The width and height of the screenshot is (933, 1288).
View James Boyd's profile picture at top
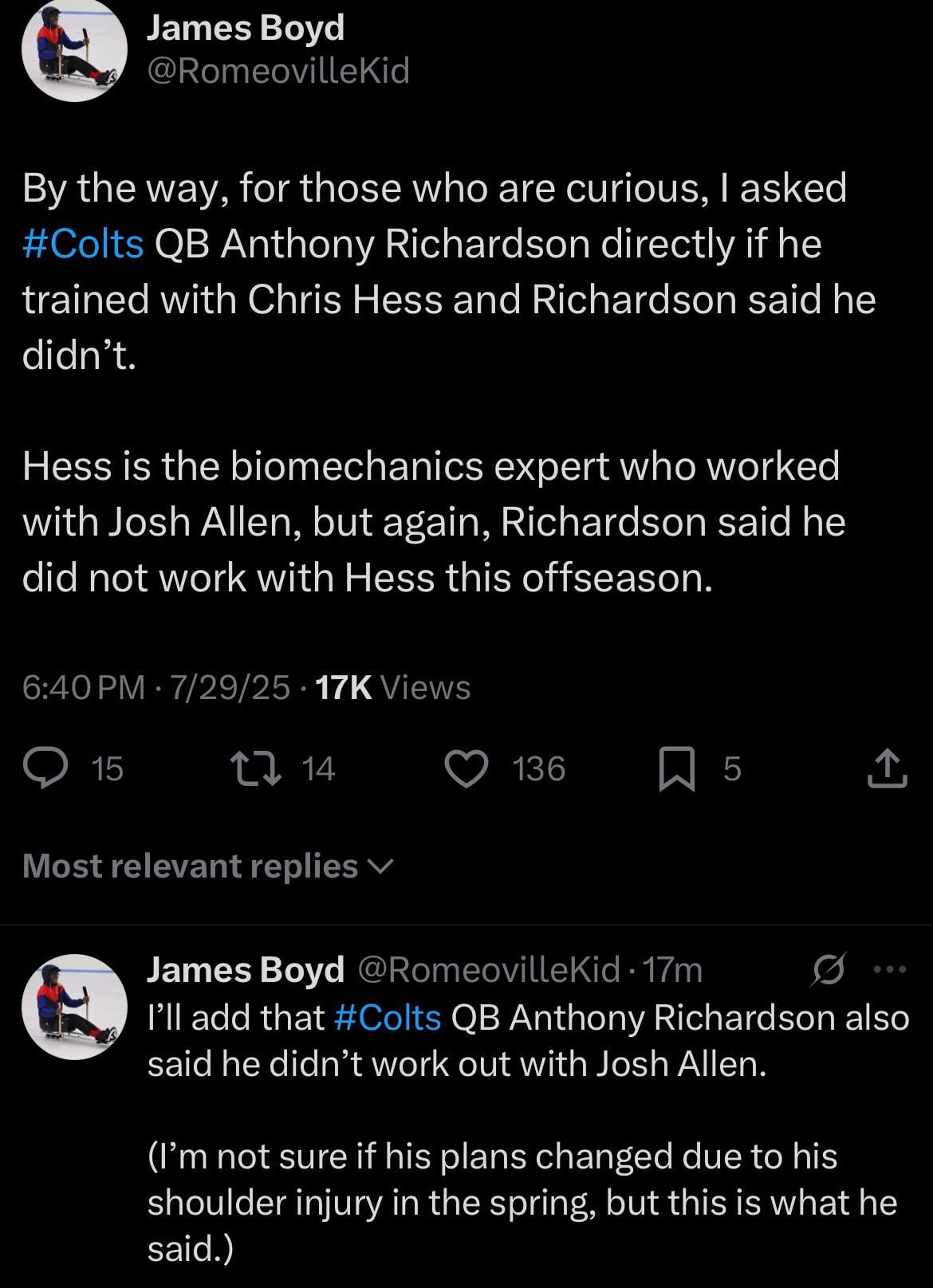[x=74, y=49]
